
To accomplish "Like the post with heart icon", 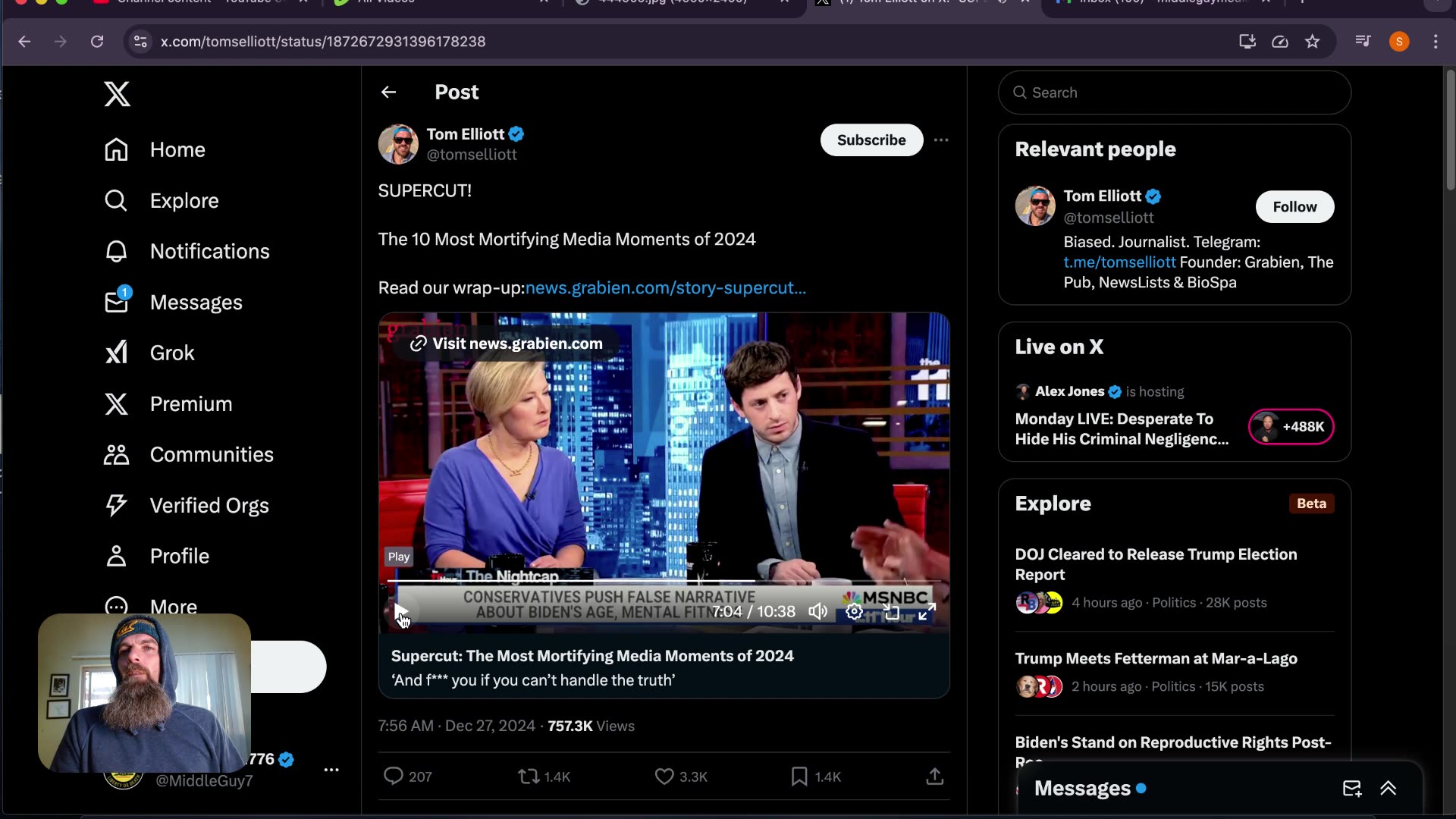I will tap(664, 776).
